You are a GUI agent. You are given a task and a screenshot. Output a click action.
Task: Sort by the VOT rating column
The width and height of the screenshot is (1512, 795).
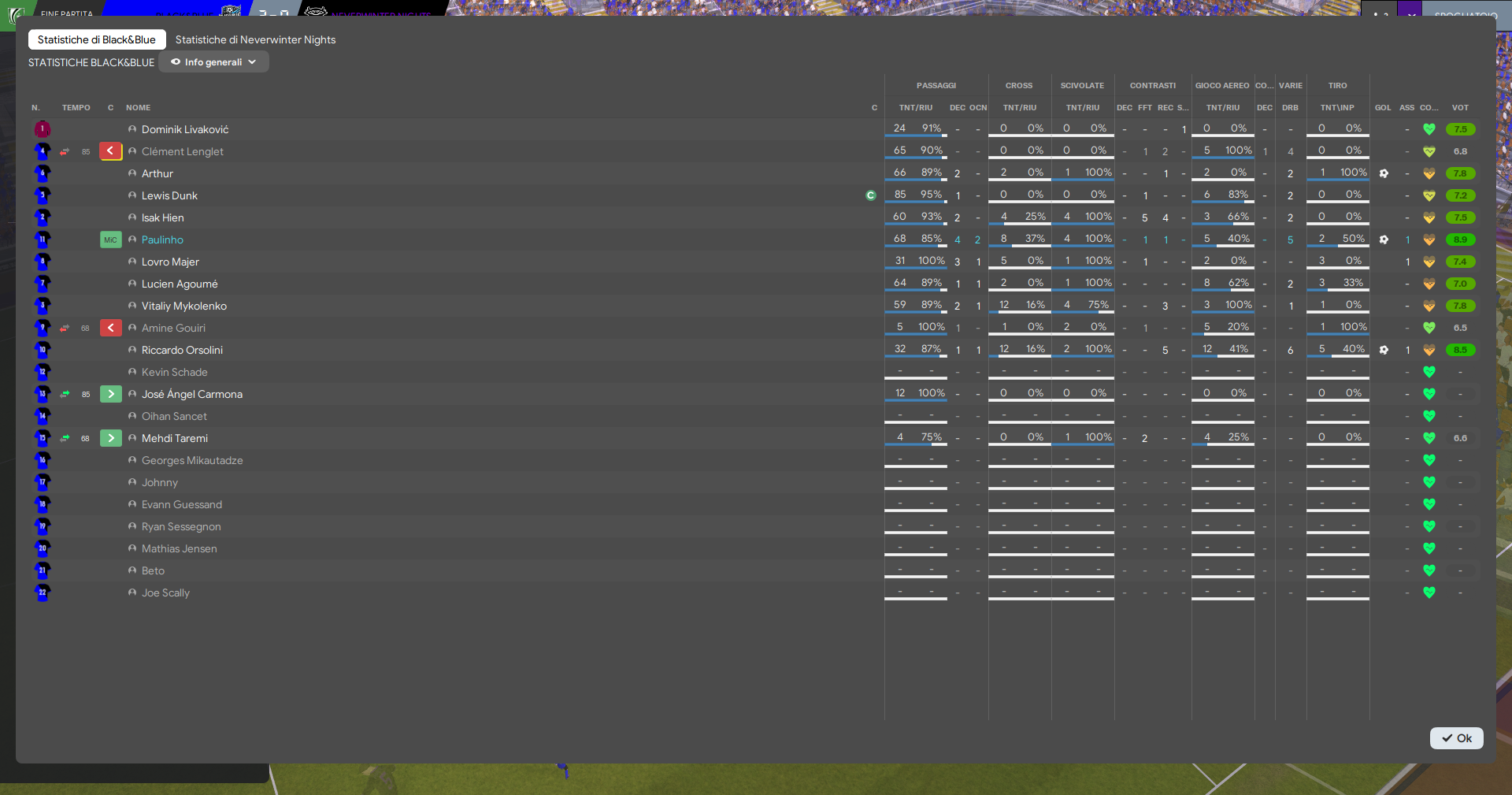point(1460,108)
